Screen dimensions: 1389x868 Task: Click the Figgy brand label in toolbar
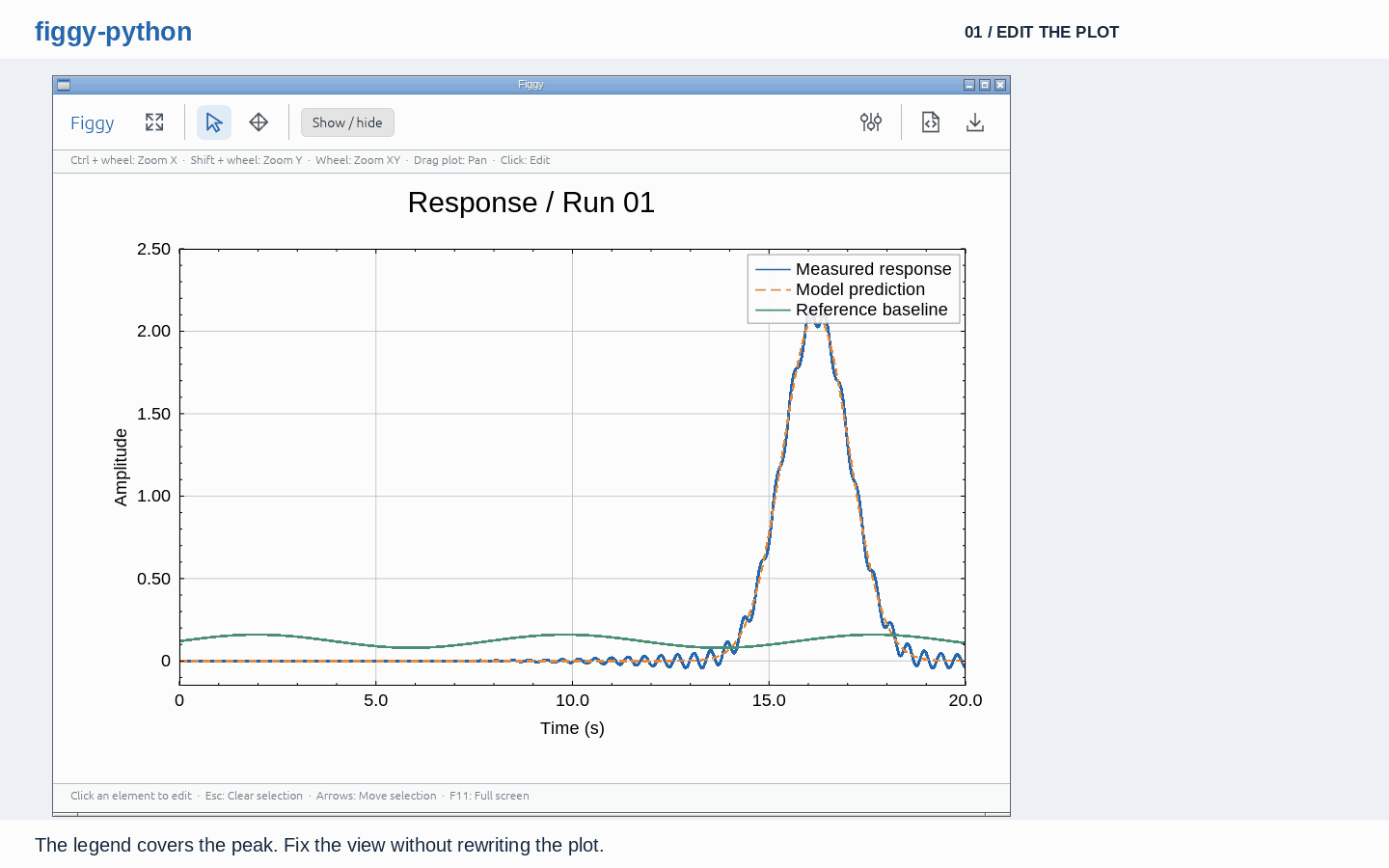92,122
